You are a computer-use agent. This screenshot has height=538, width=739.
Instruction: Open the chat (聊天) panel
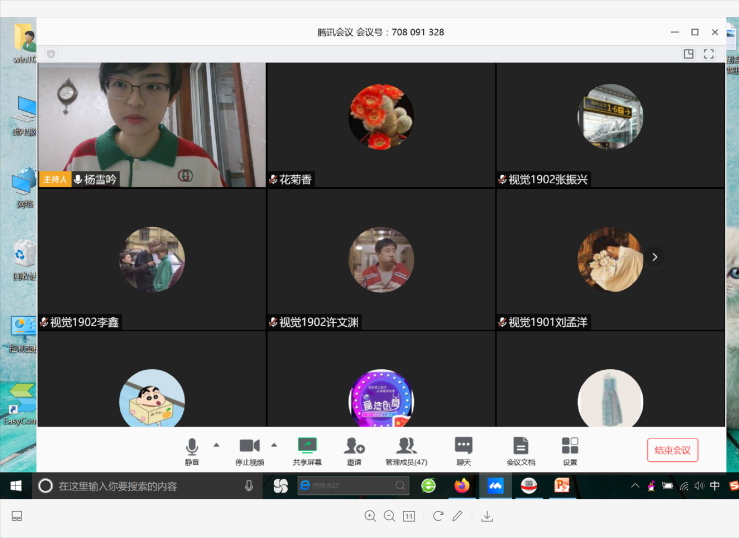[x=463, y=449]
